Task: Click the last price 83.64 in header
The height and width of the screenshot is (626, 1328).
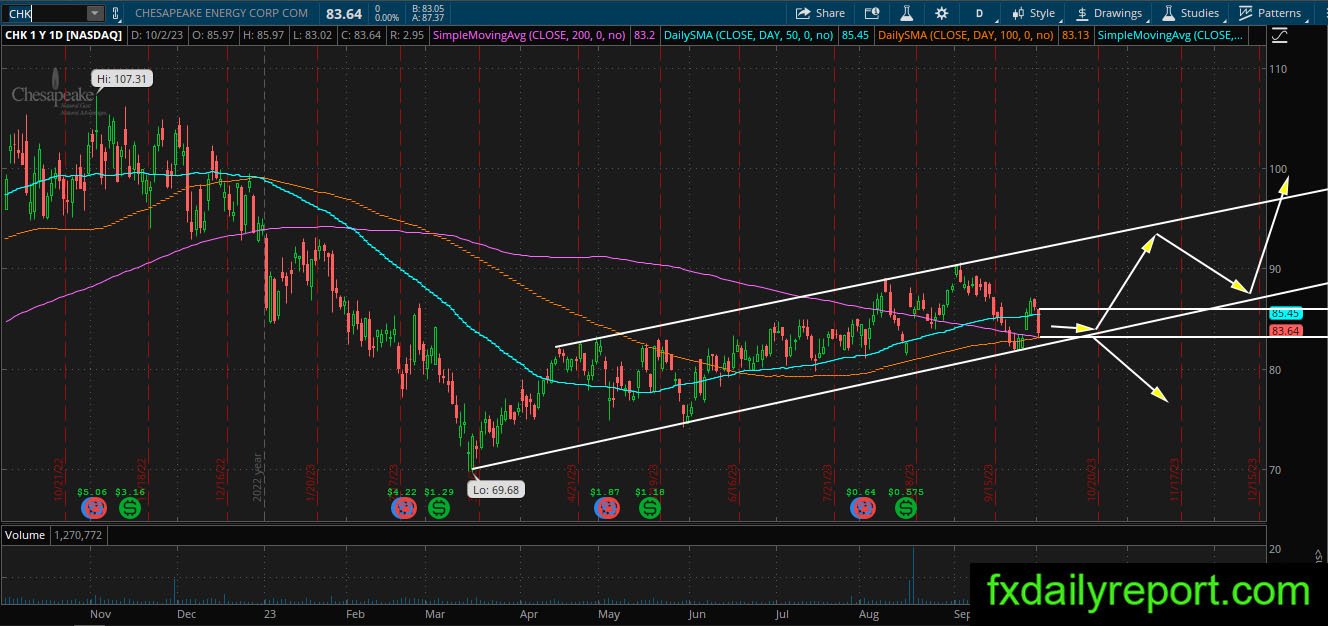Action: (x=343, y=13)
